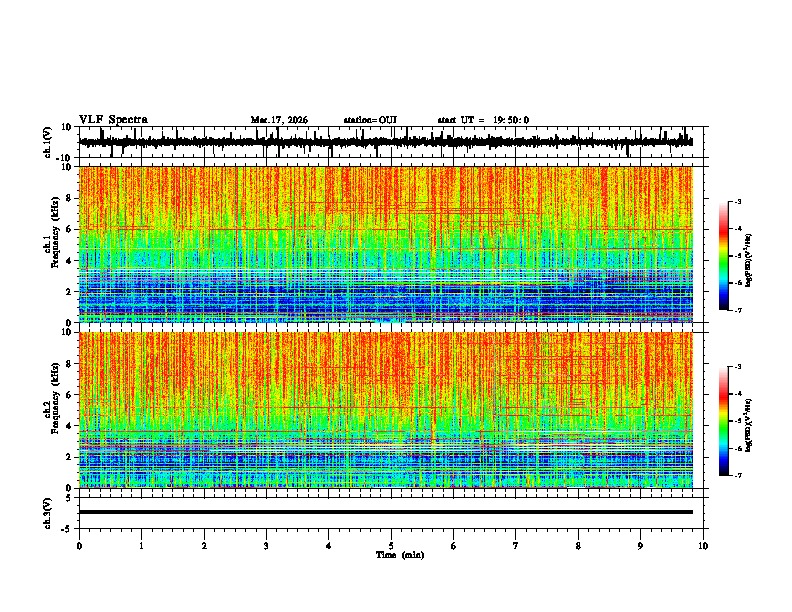Click inside the ch.1 spectrogram plot
The width and height of the screenshot is (792, 612).
[x=386, y=244]
